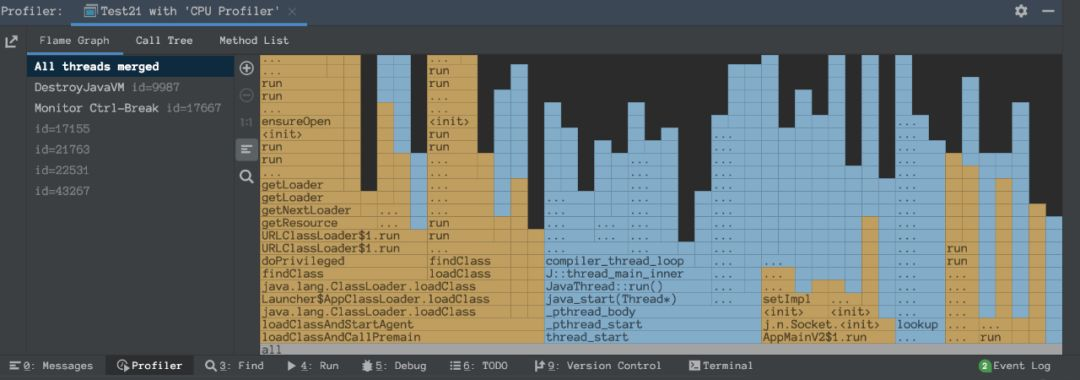Select thread id=22531

(x=130, y=170)
